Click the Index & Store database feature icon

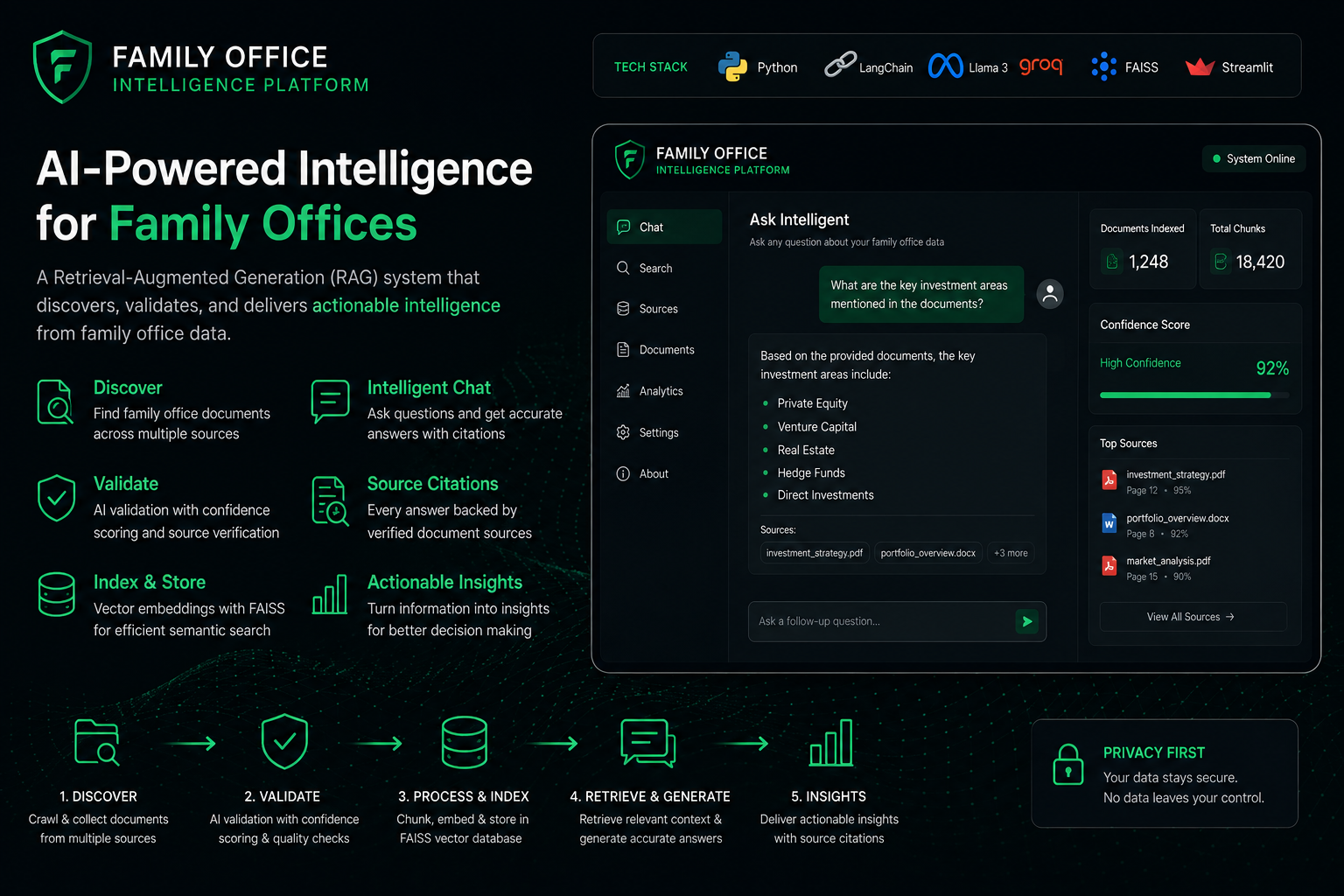point(56,594)
